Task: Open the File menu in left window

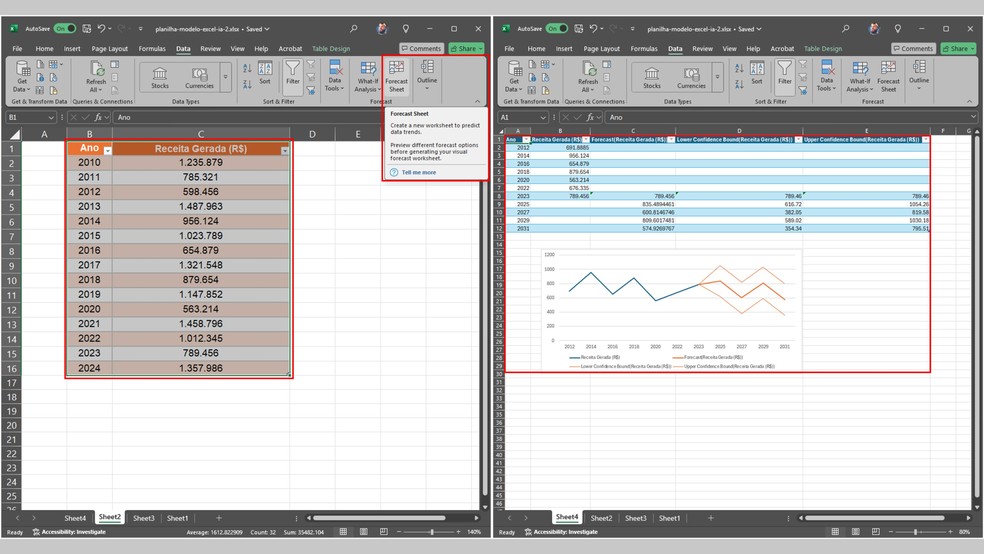Action: pos(17,48)
